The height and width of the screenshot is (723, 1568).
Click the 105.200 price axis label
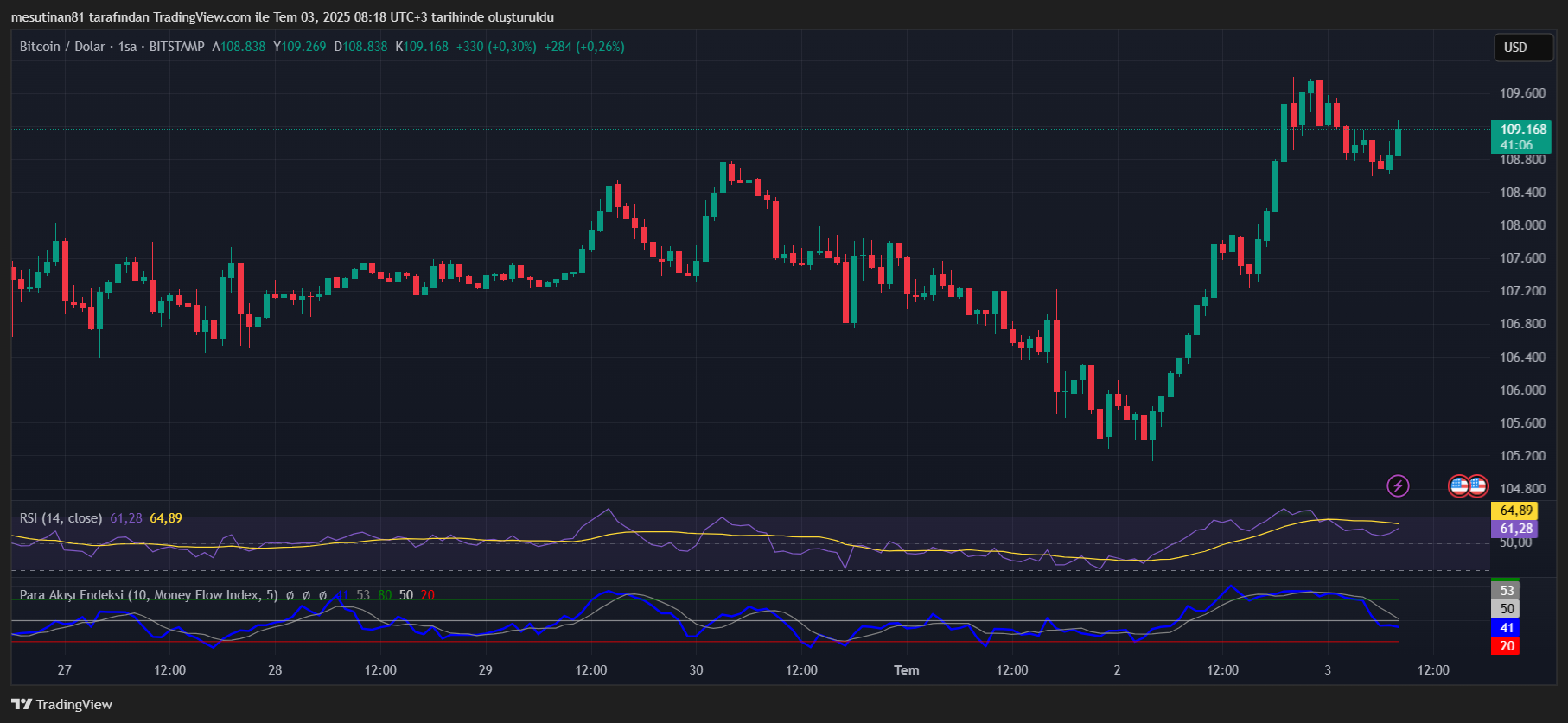tap(1523, 456)
